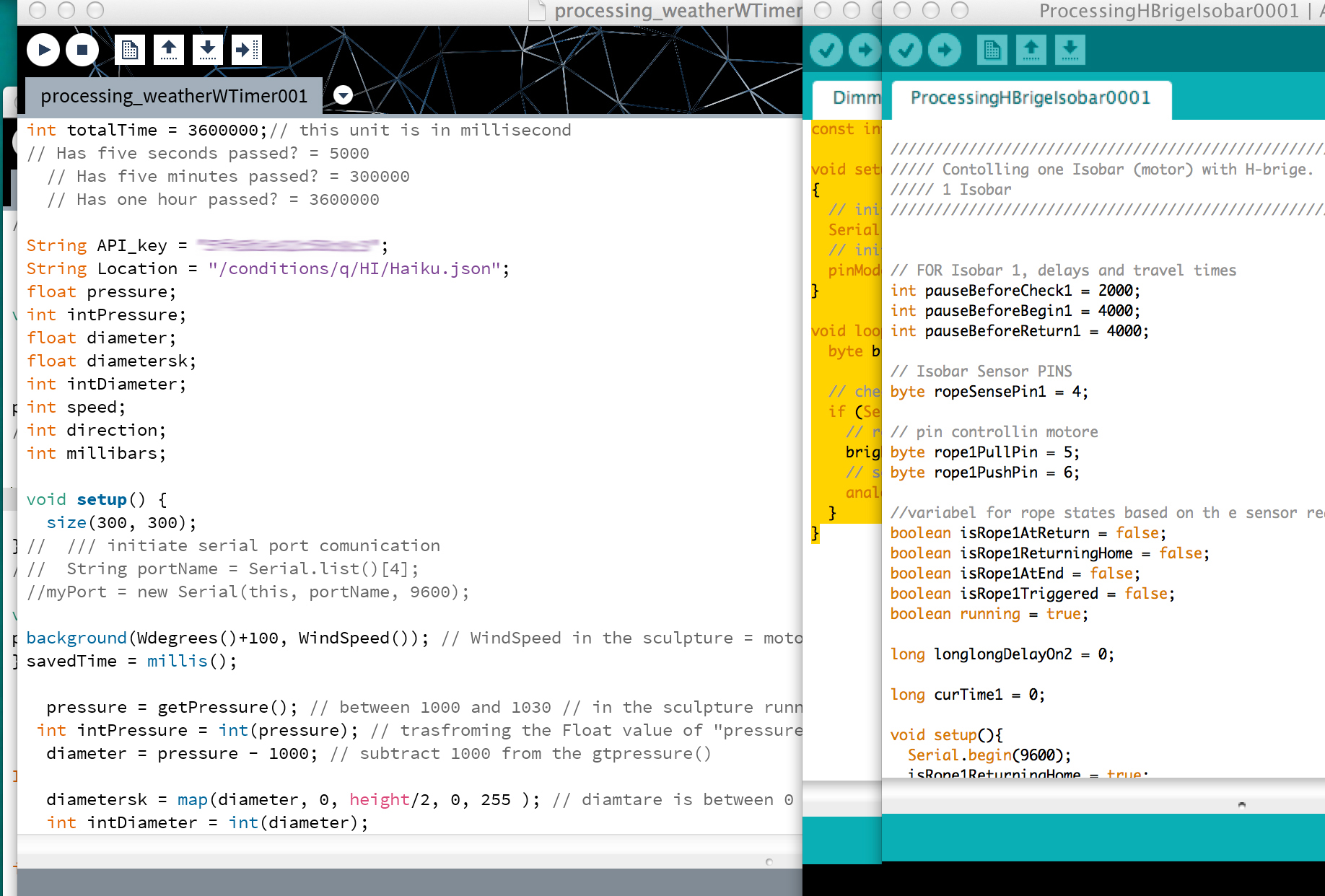Click 'int pauseBeforeReturn1 = 4000;' line

1019,331
